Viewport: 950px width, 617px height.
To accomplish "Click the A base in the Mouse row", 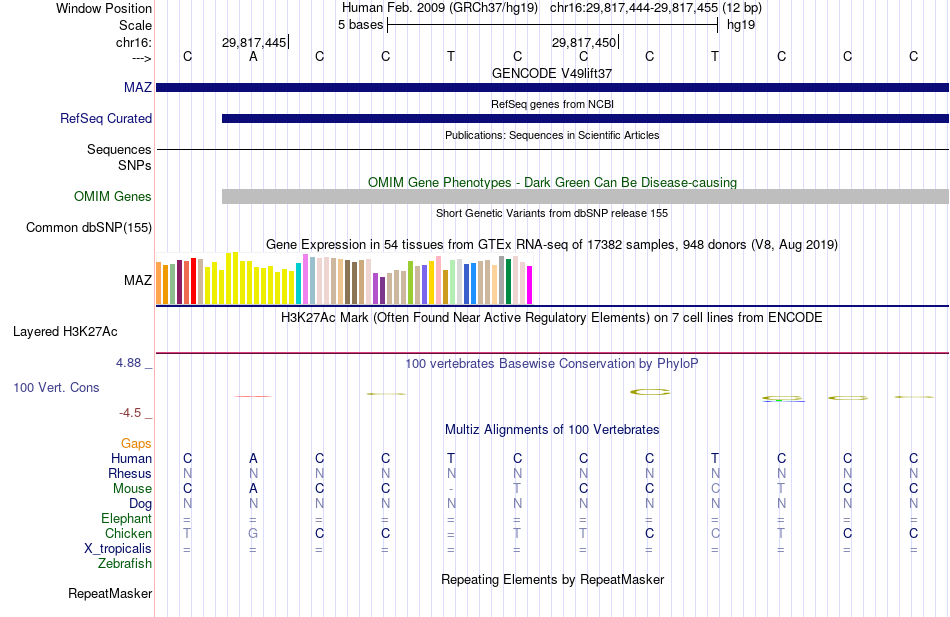I will (x=253, y=489).
